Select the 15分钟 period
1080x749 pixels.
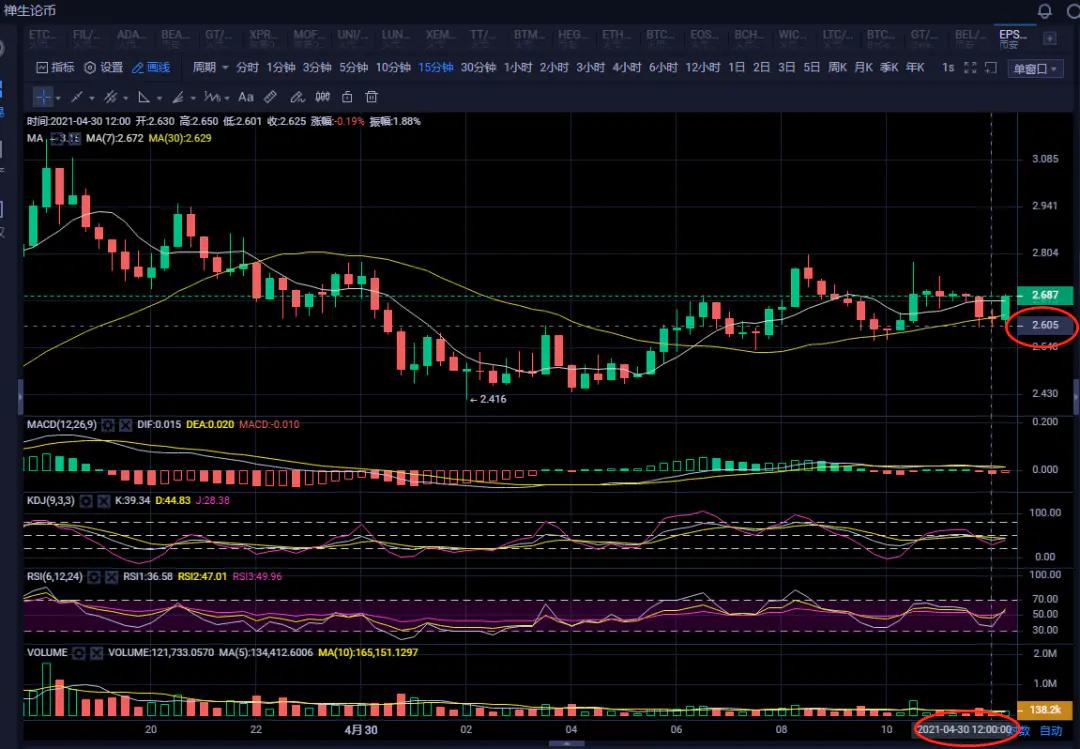pyautogui.click(x=435, y=68)
